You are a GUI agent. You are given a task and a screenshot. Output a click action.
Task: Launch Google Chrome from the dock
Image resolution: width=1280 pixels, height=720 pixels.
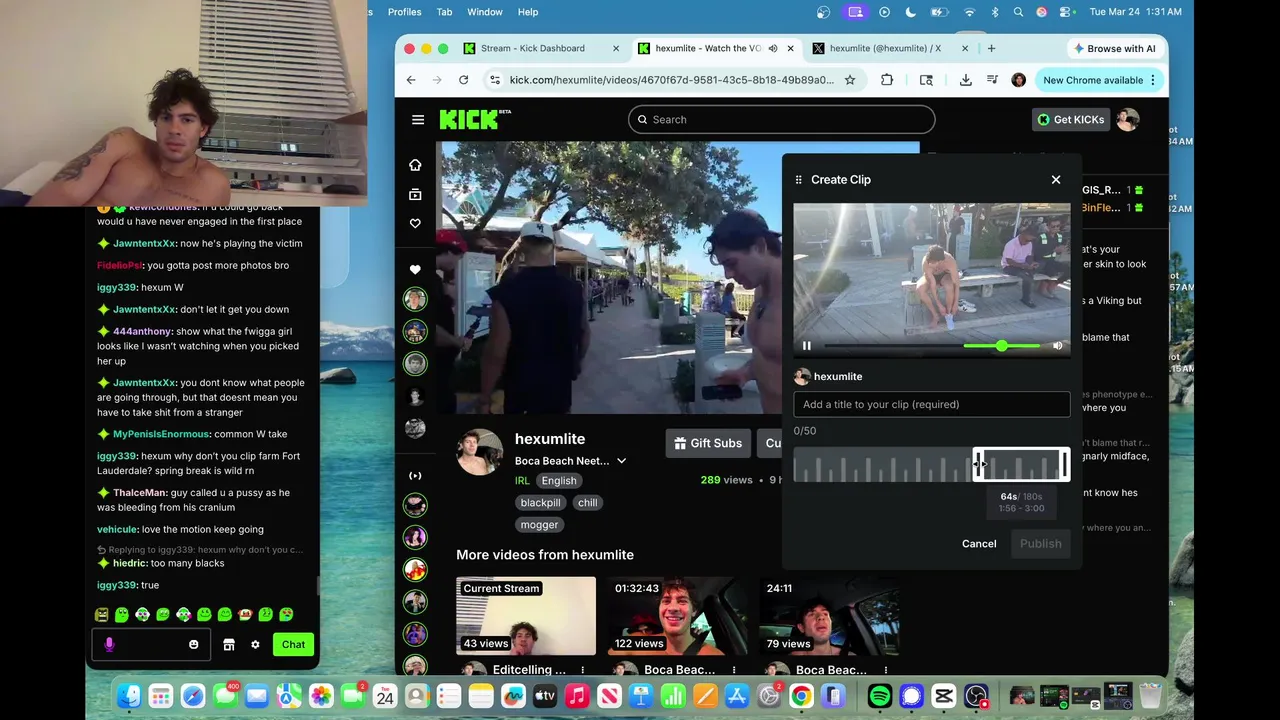[801, 696]
